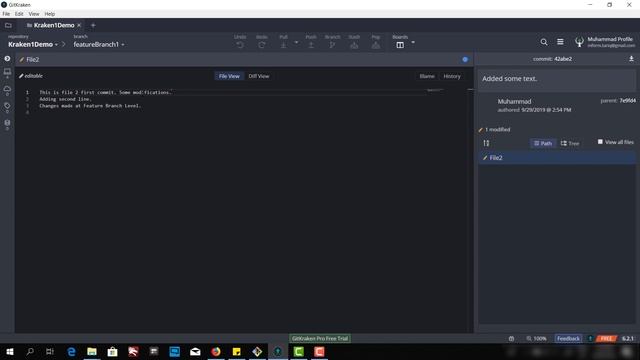Image resolution: width=640 pixels, height=360 pixels.
Task: Click the Redo toolbar icon
Action: click(262, 45)
